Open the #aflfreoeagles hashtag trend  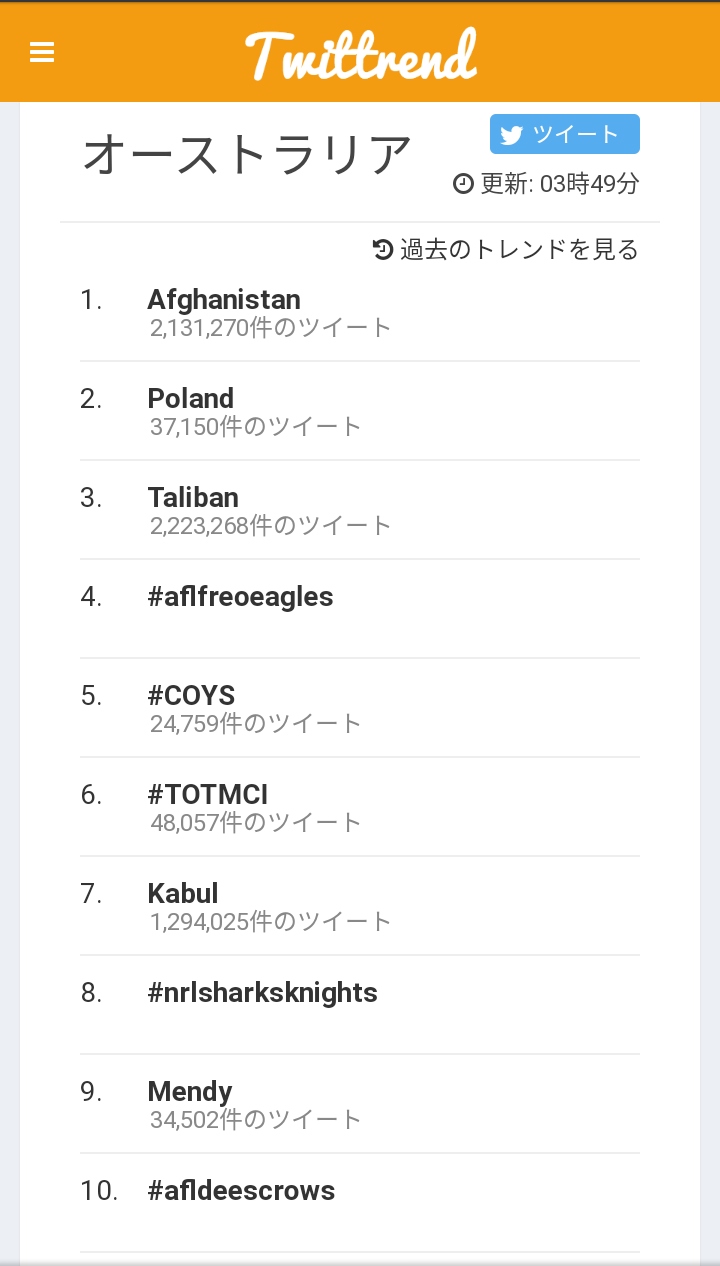tap(240, 596)
